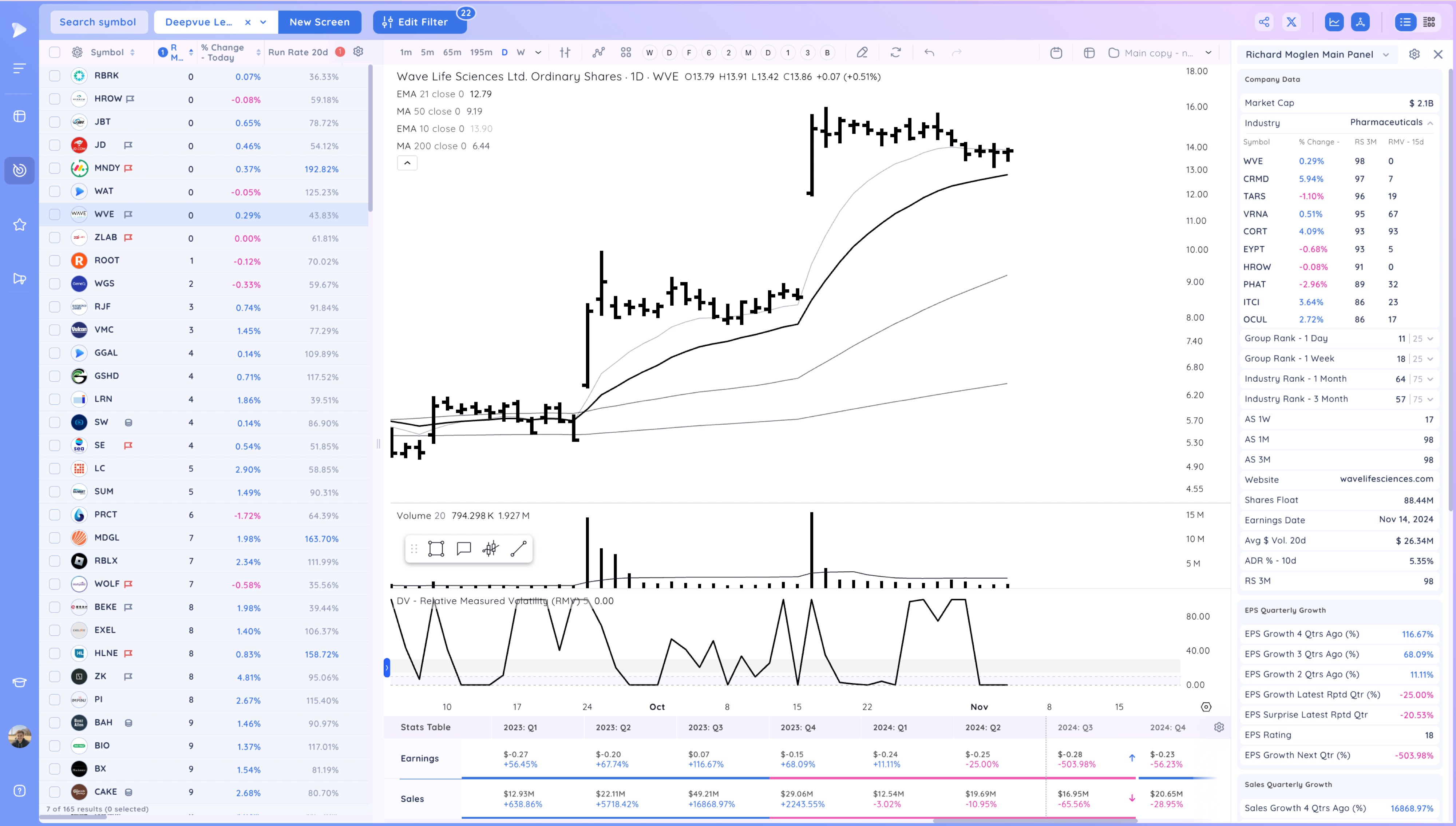The height and width of the screenshot is (826, 1456).
Task: Open the share icon in top bar
Action: (1264, 22)
